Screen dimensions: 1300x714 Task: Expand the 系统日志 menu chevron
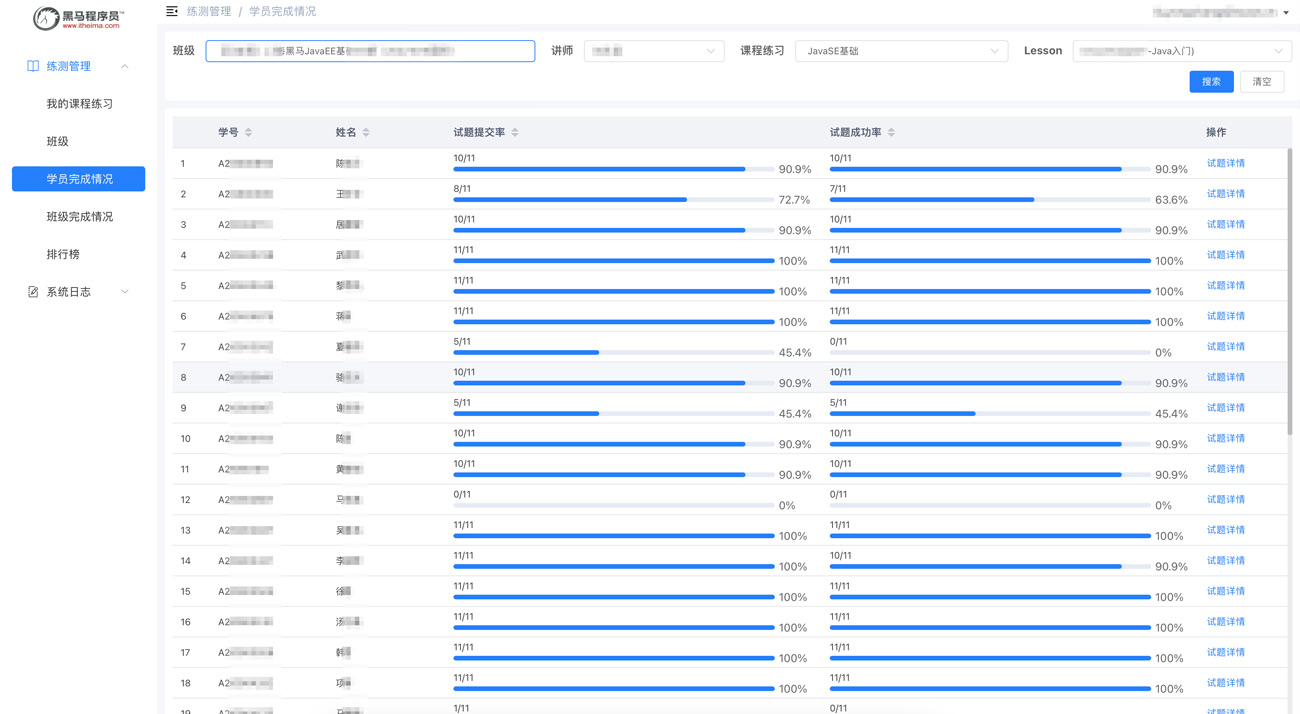(x=125, y=292)
